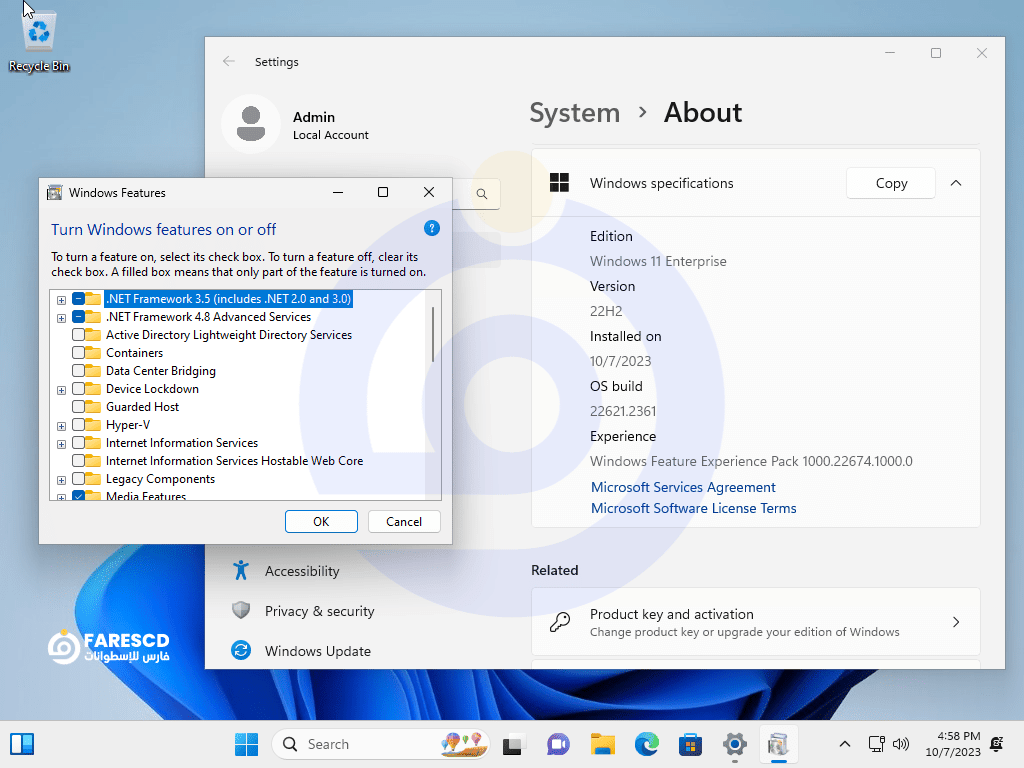This screenshot has width=1024, height=768.
Task: Select the Guarded Host feature label
Action: 142,407
